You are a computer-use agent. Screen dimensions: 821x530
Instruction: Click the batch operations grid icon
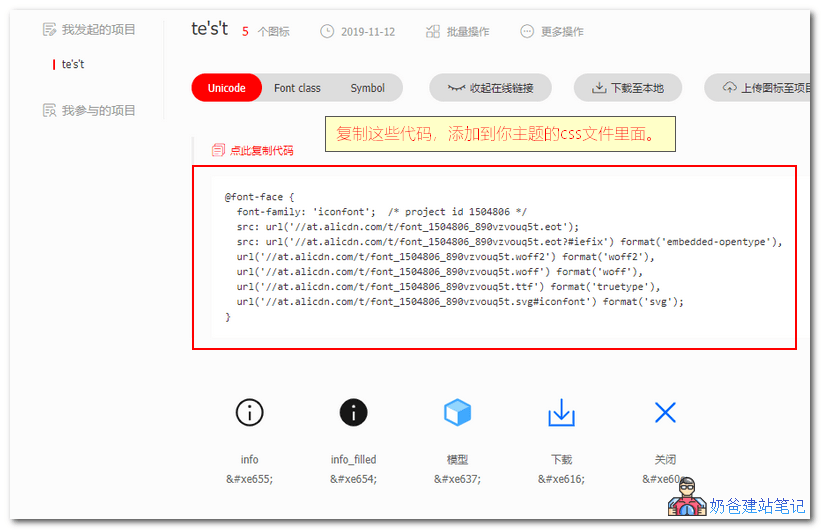coord(433,31)
